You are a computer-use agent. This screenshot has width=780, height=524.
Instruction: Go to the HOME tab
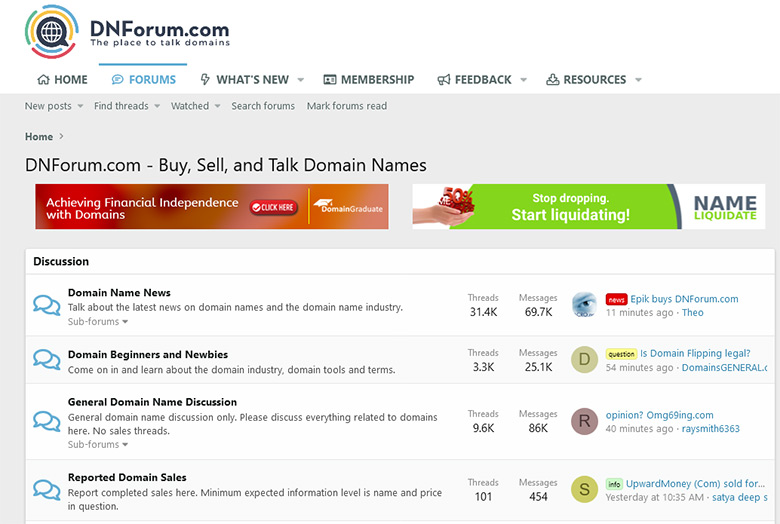(62, 80)
